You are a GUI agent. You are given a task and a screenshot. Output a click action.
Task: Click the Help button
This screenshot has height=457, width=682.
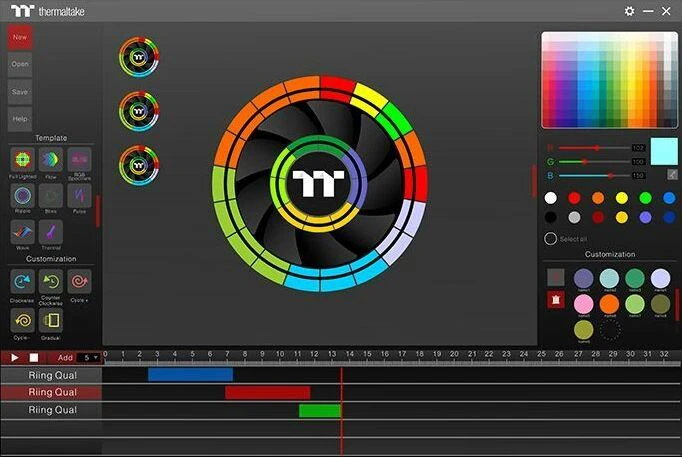(x=20, y=119)
